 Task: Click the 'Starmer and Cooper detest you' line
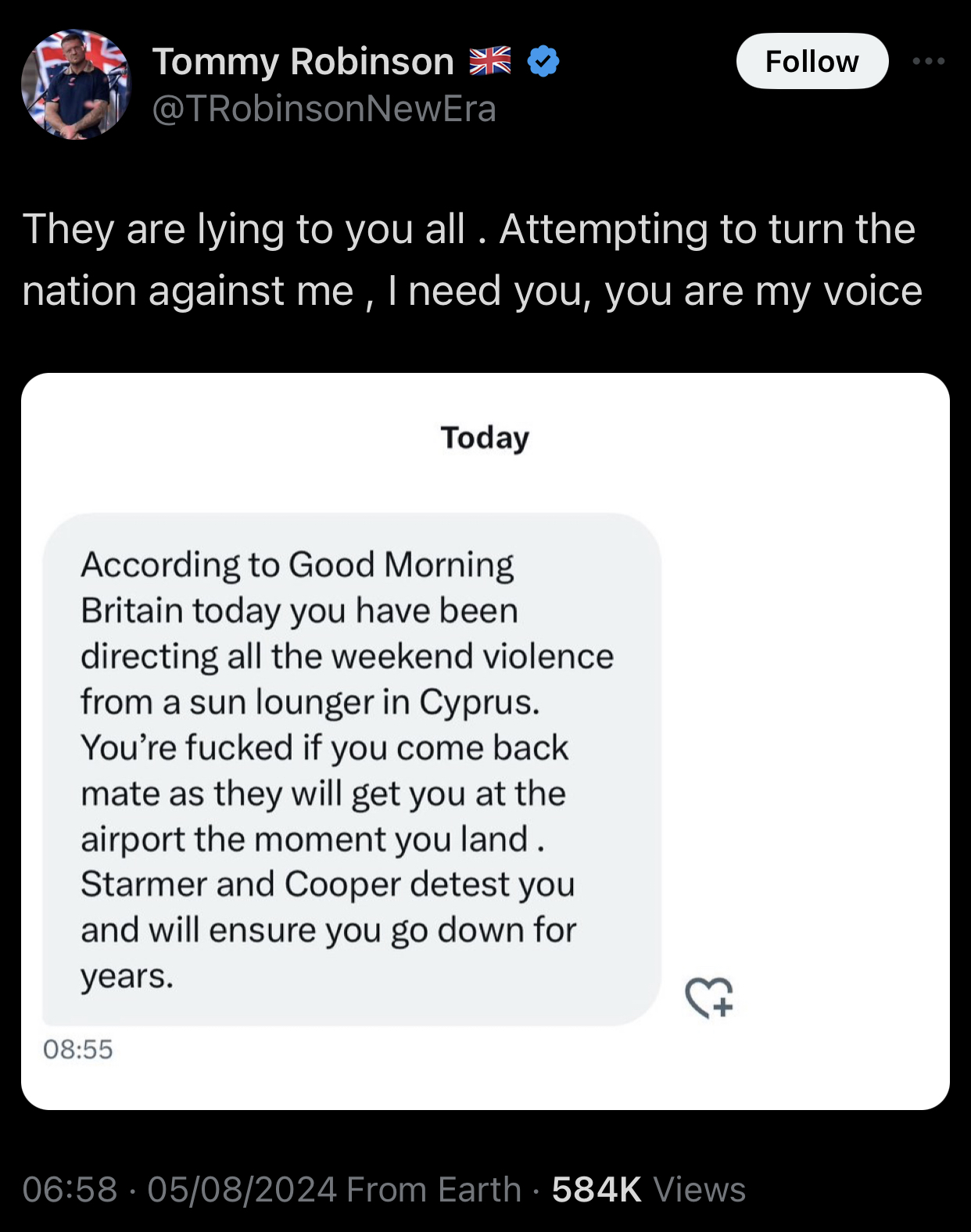[x=328, y=884]
